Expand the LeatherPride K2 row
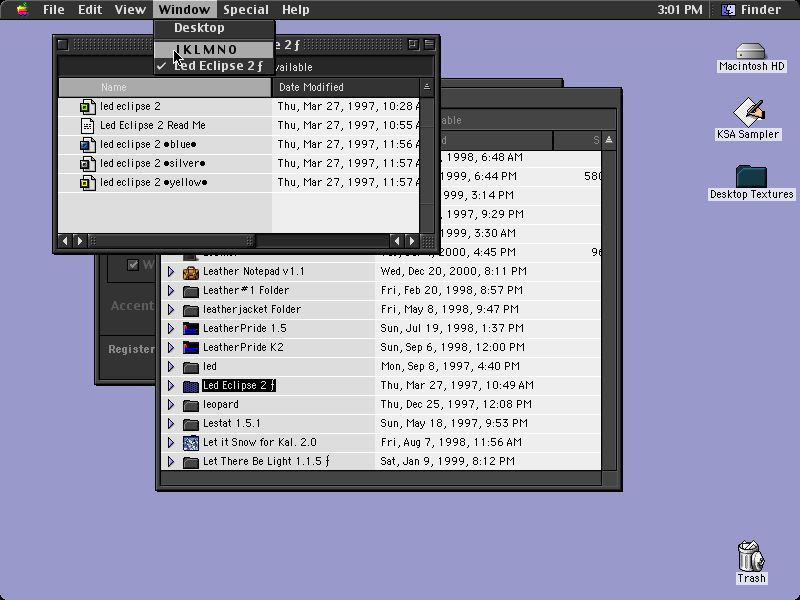This screenshot has height=600, width=800. 171,347
